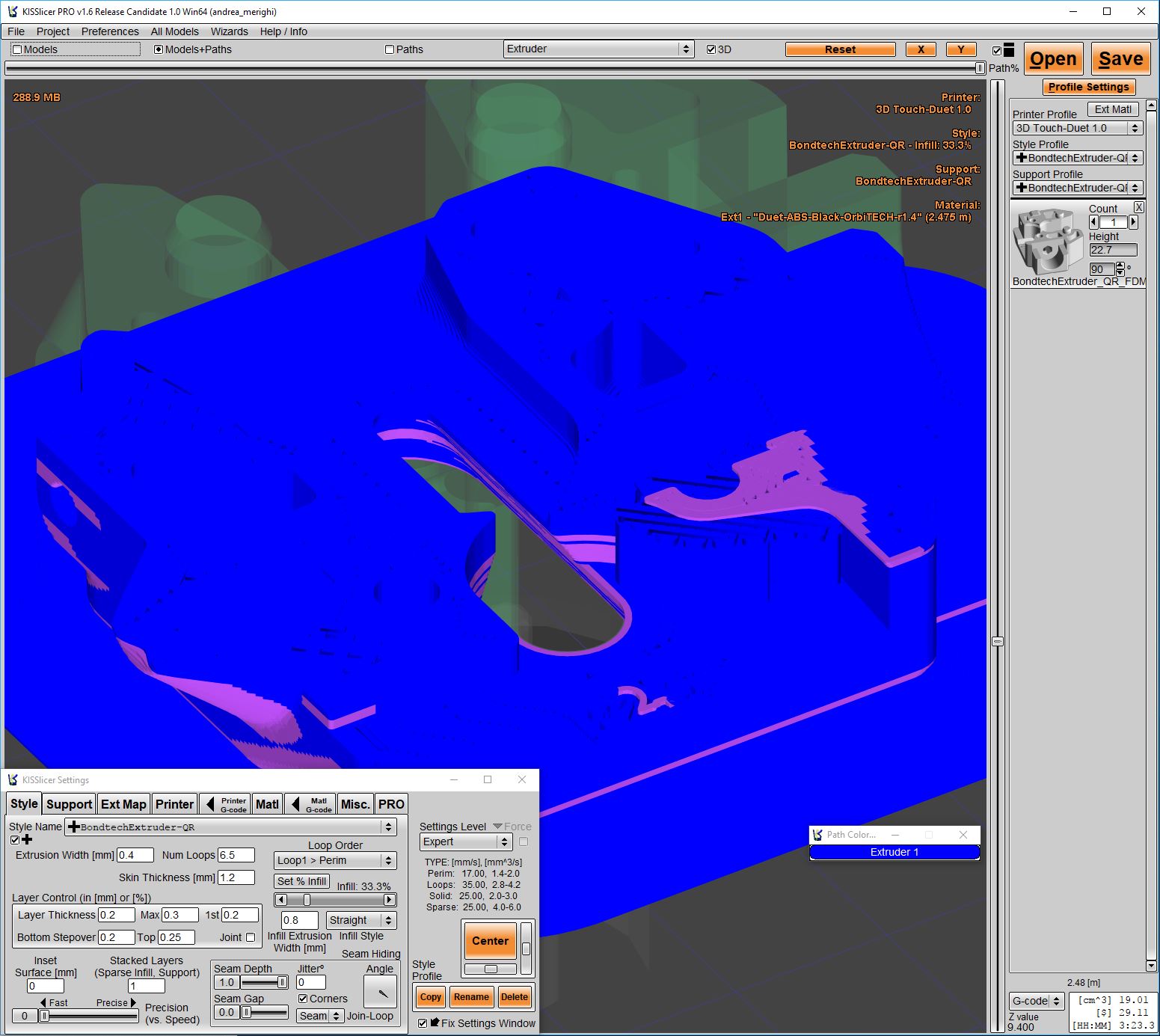Switch to the Ext Map tab
This screenshot has height=1036, width=1160.
point(123,804)
